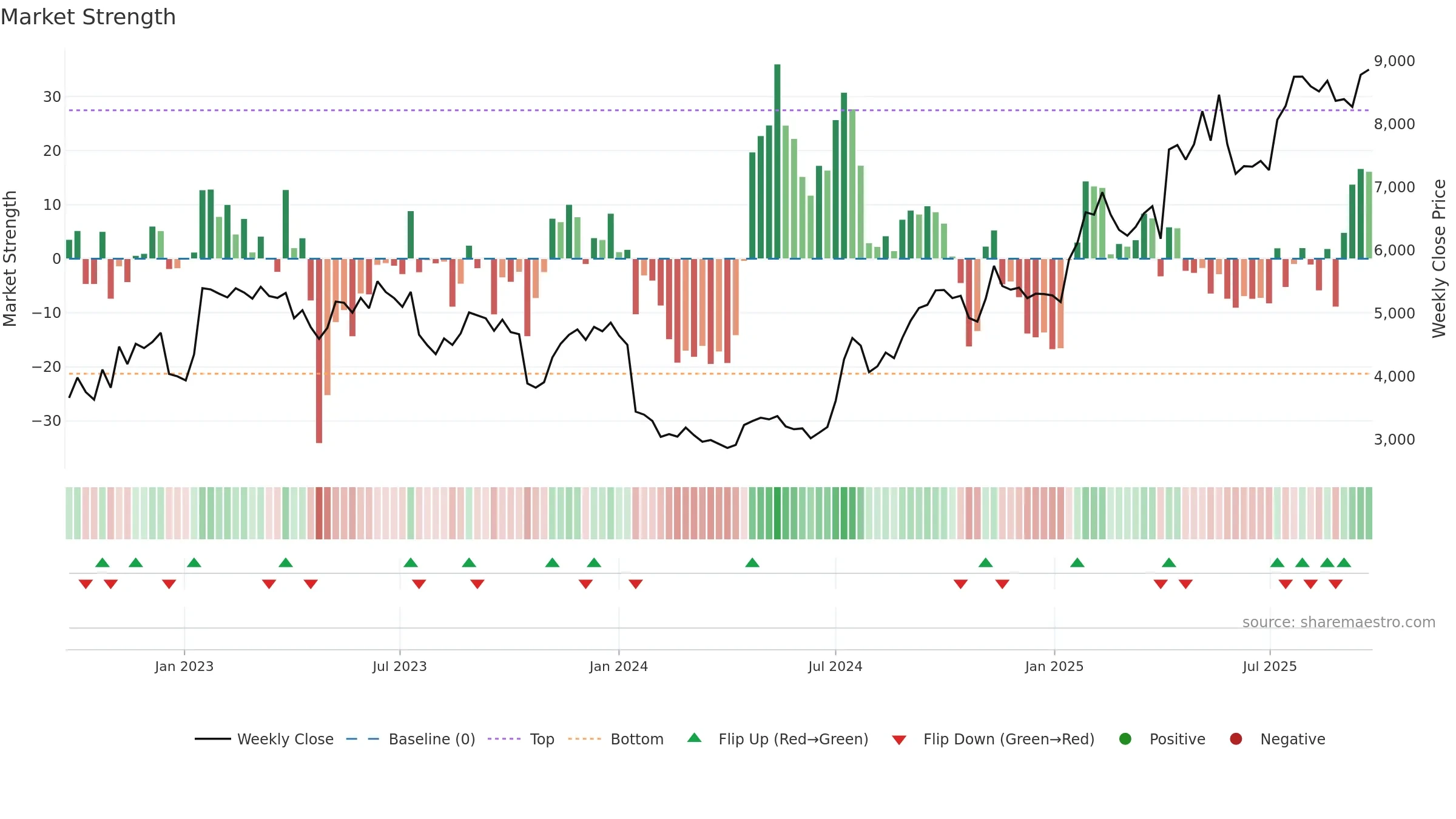Click the orange dotted Bottom line sample in legend
Screen dimensions: 1456x819
pyautogui.click(x=584, y=739)
